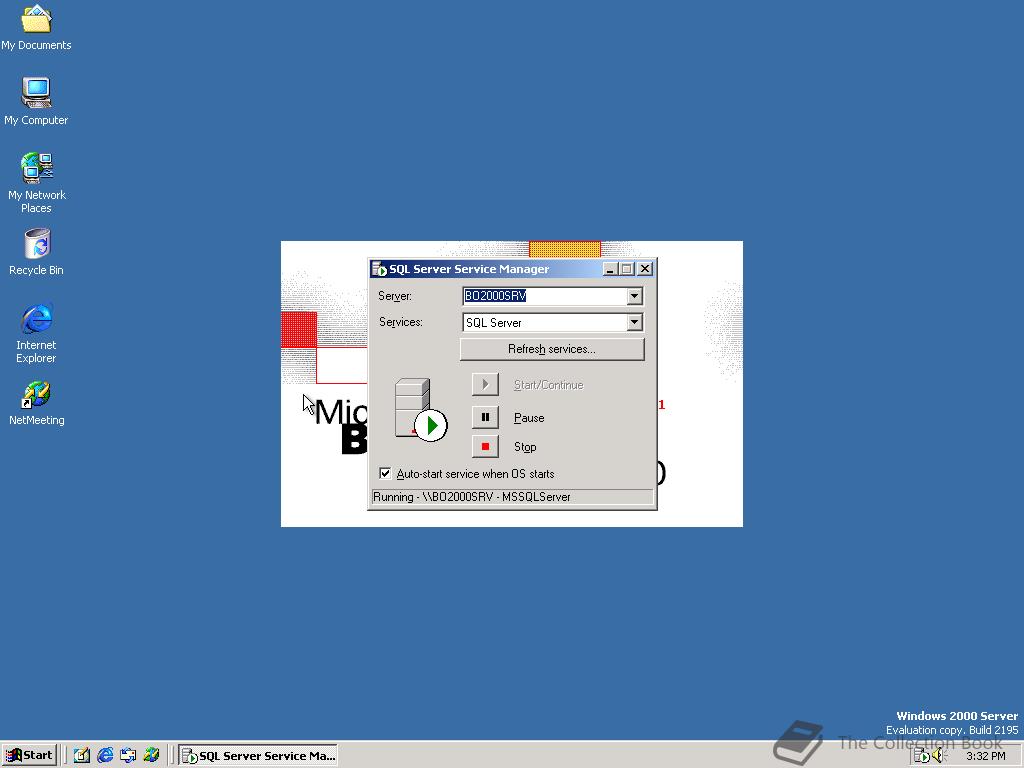Image resolution: width=1024 pixels, height=768 pixels.
Task: Click the Pause label text
Action: (x=529, y=418)
